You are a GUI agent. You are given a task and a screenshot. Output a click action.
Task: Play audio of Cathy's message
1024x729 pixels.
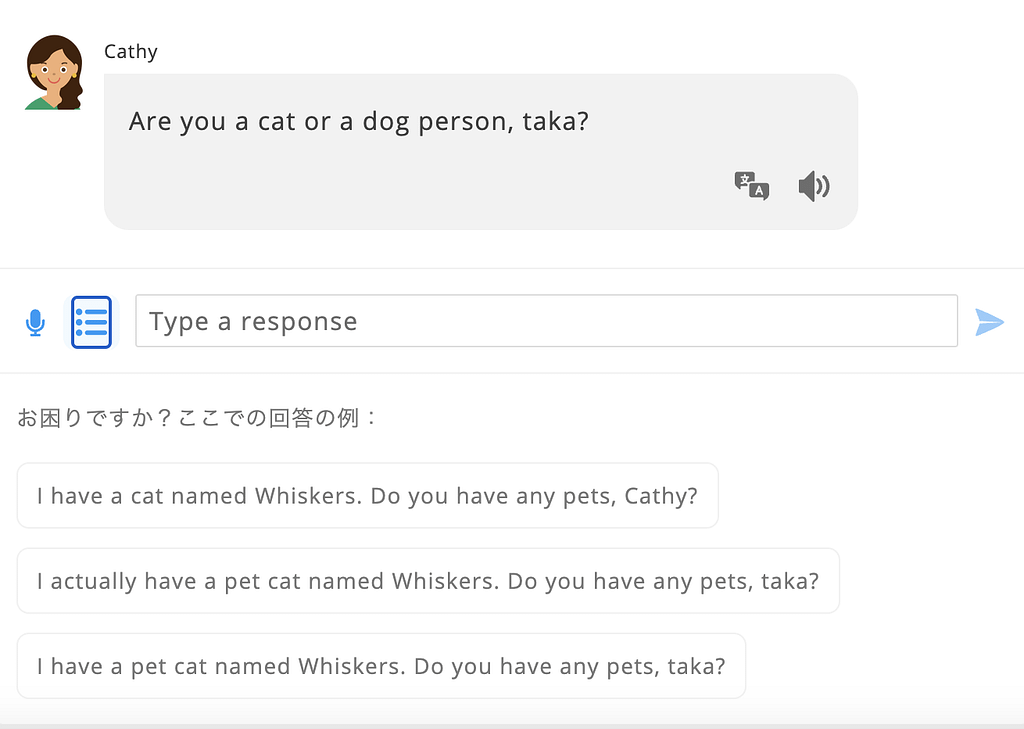[x=814, y=186]
